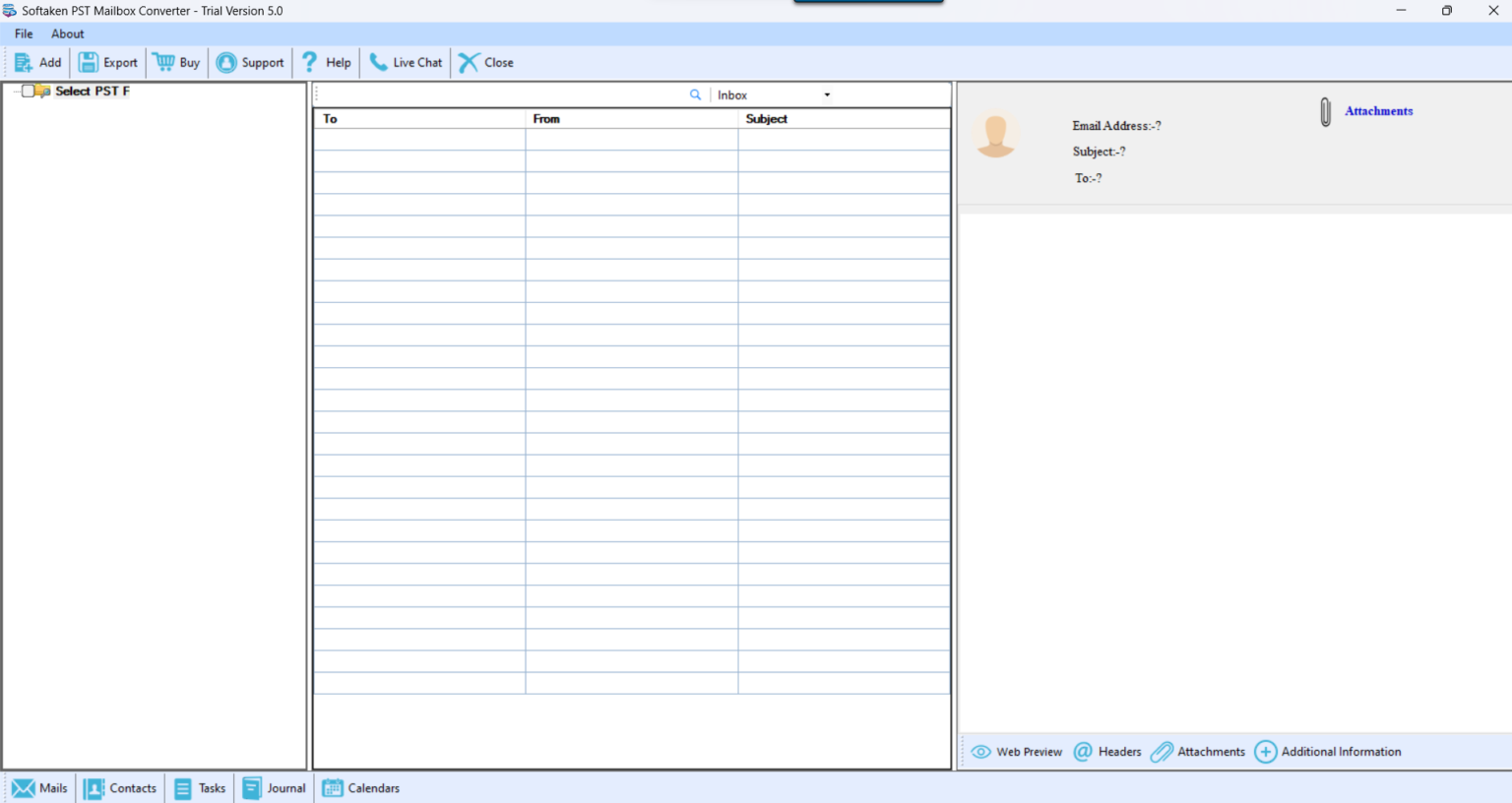Enable Web Preview mode

pos(1016,751)
